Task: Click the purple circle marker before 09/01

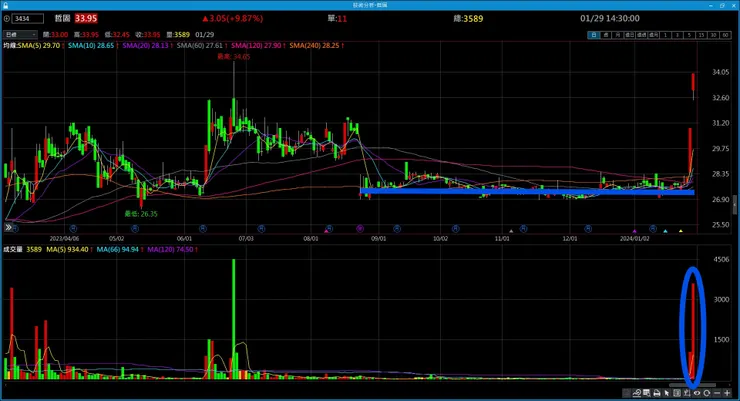Action: coord(360,229)
